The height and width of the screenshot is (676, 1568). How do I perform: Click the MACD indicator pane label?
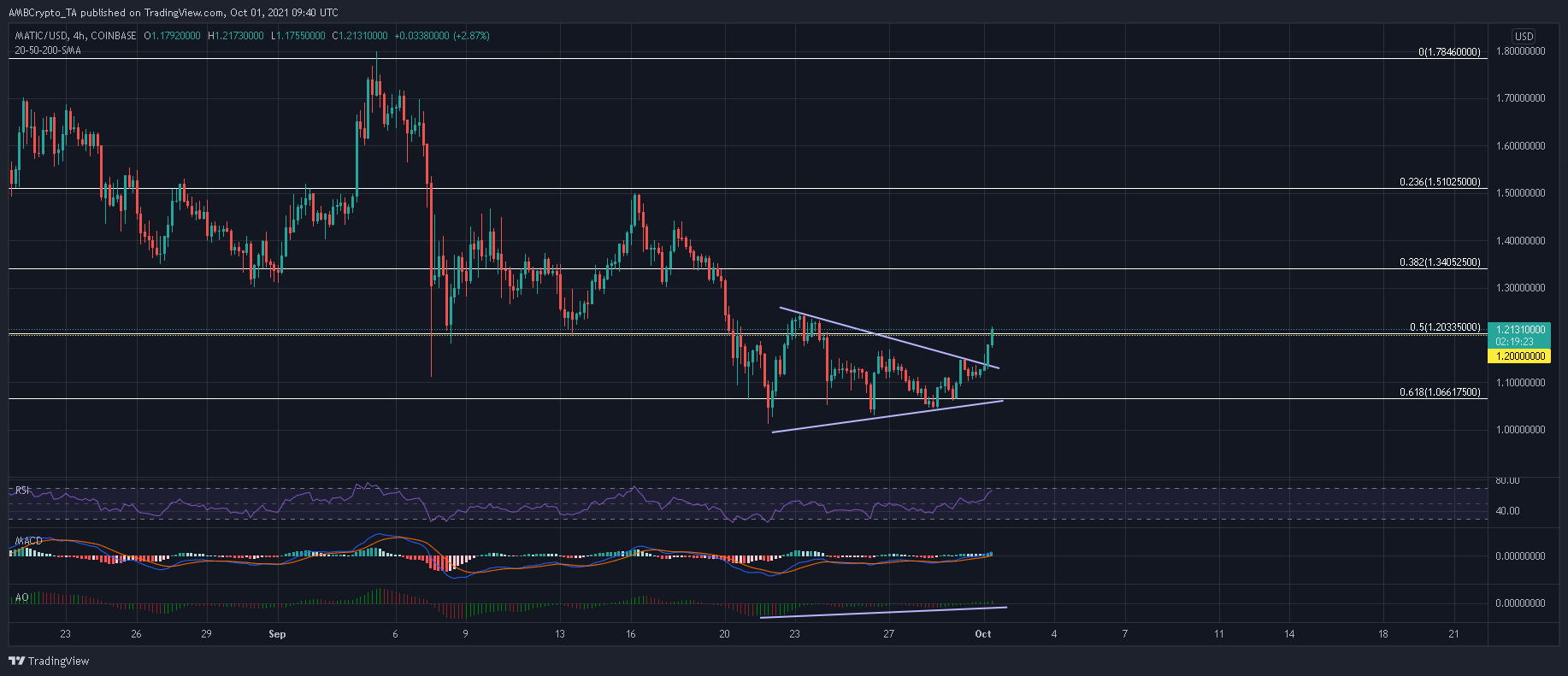pos(28,541)
